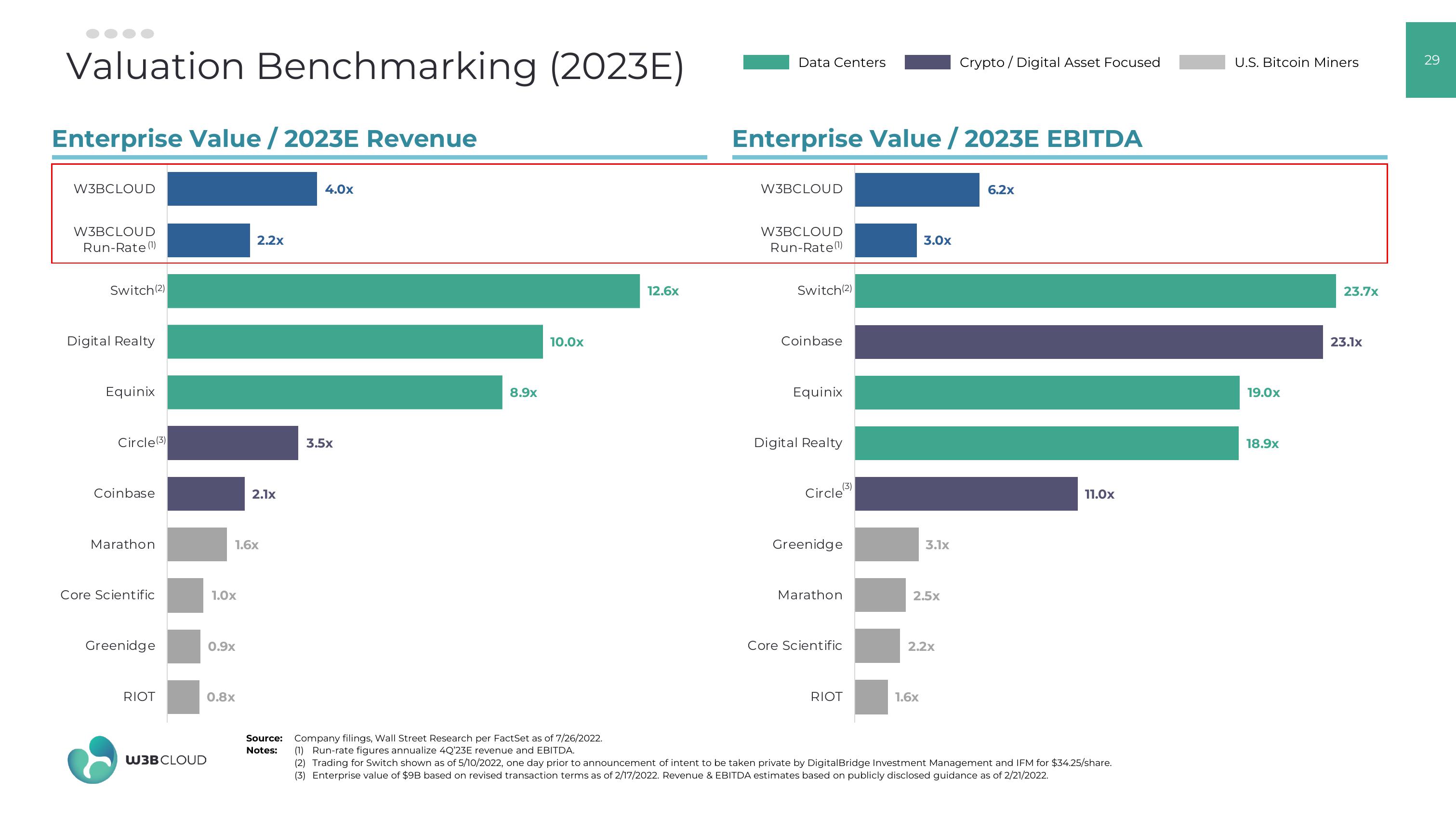The image size is (1456, 819).
Task: Click the 'Enterprise Value / 2023E EBITDA' heading
Action: point(937,138)
